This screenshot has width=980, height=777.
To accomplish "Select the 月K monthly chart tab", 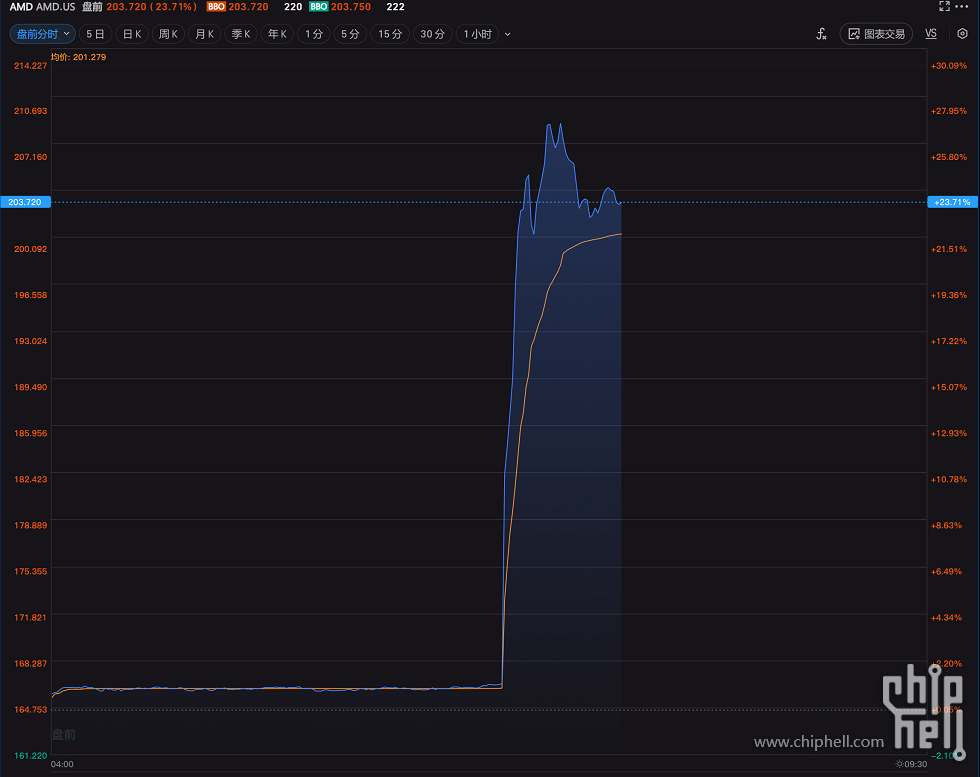I will tap(204, 34).
